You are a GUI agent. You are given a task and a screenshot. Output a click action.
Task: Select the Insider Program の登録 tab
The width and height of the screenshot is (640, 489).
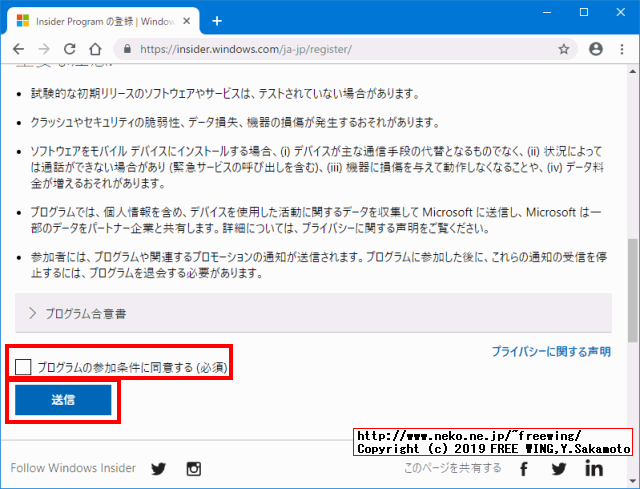point(102,21)
